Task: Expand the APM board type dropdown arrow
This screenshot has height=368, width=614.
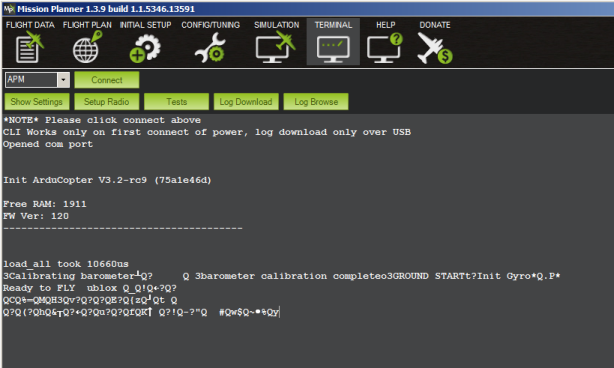Action: [63, 80]
